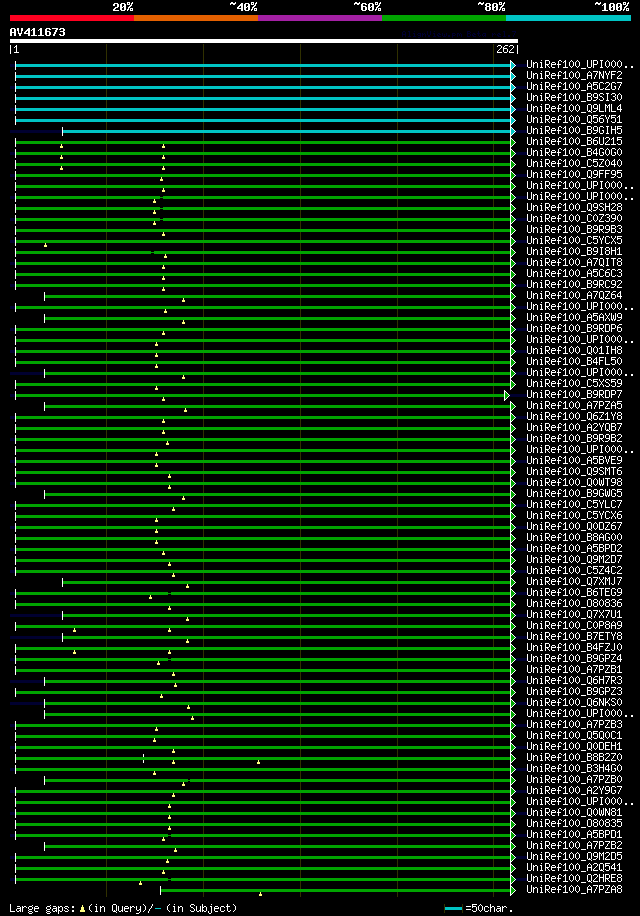Click the cyan alignment bar of UniRef100_A7NYF2
The width and height of the screenshot is (640, 916).
[263, 77]
